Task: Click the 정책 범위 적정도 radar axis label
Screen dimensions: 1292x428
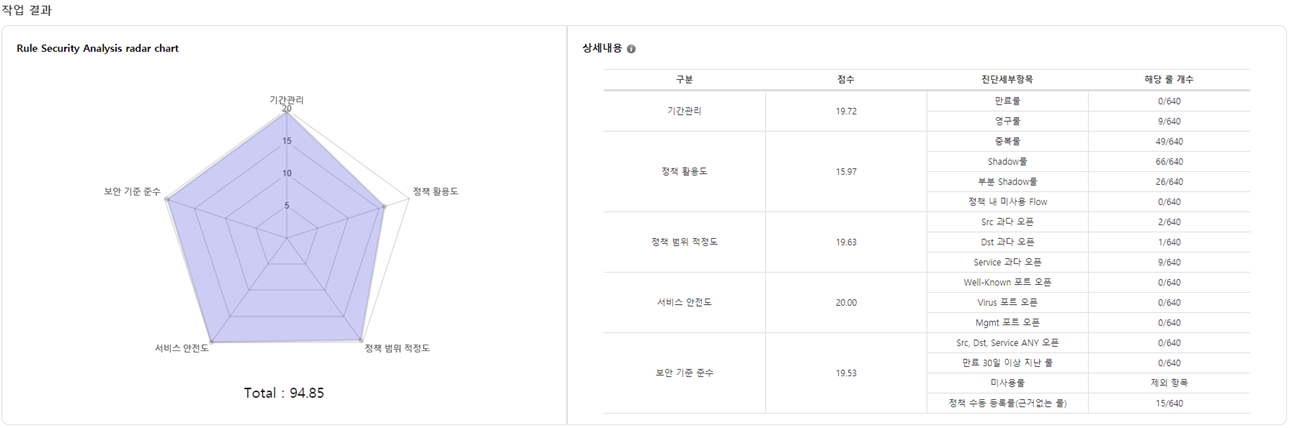Action: pyautogui.click(x=397, y=348)
